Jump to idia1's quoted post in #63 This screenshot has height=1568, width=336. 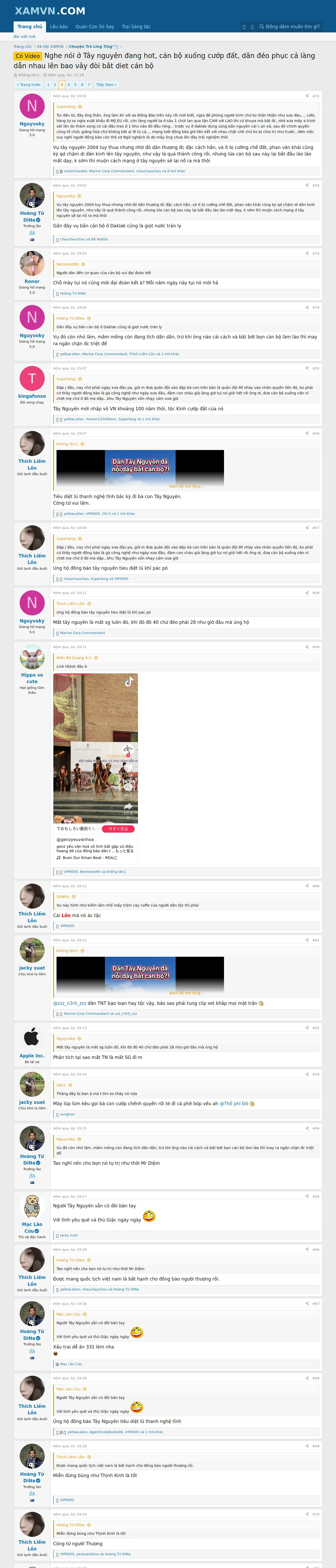[70, 1085]
